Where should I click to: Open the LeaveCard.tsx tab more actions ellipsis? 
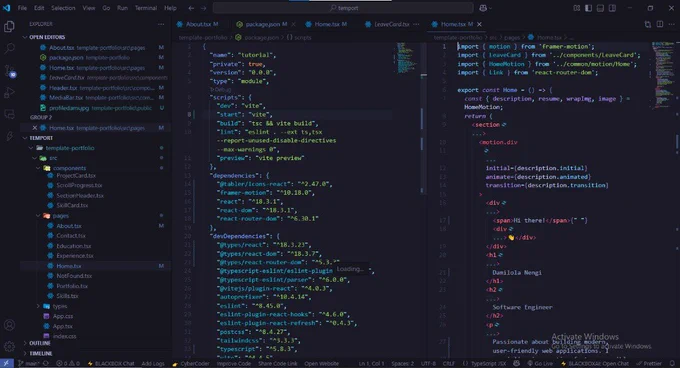point(416,24)
